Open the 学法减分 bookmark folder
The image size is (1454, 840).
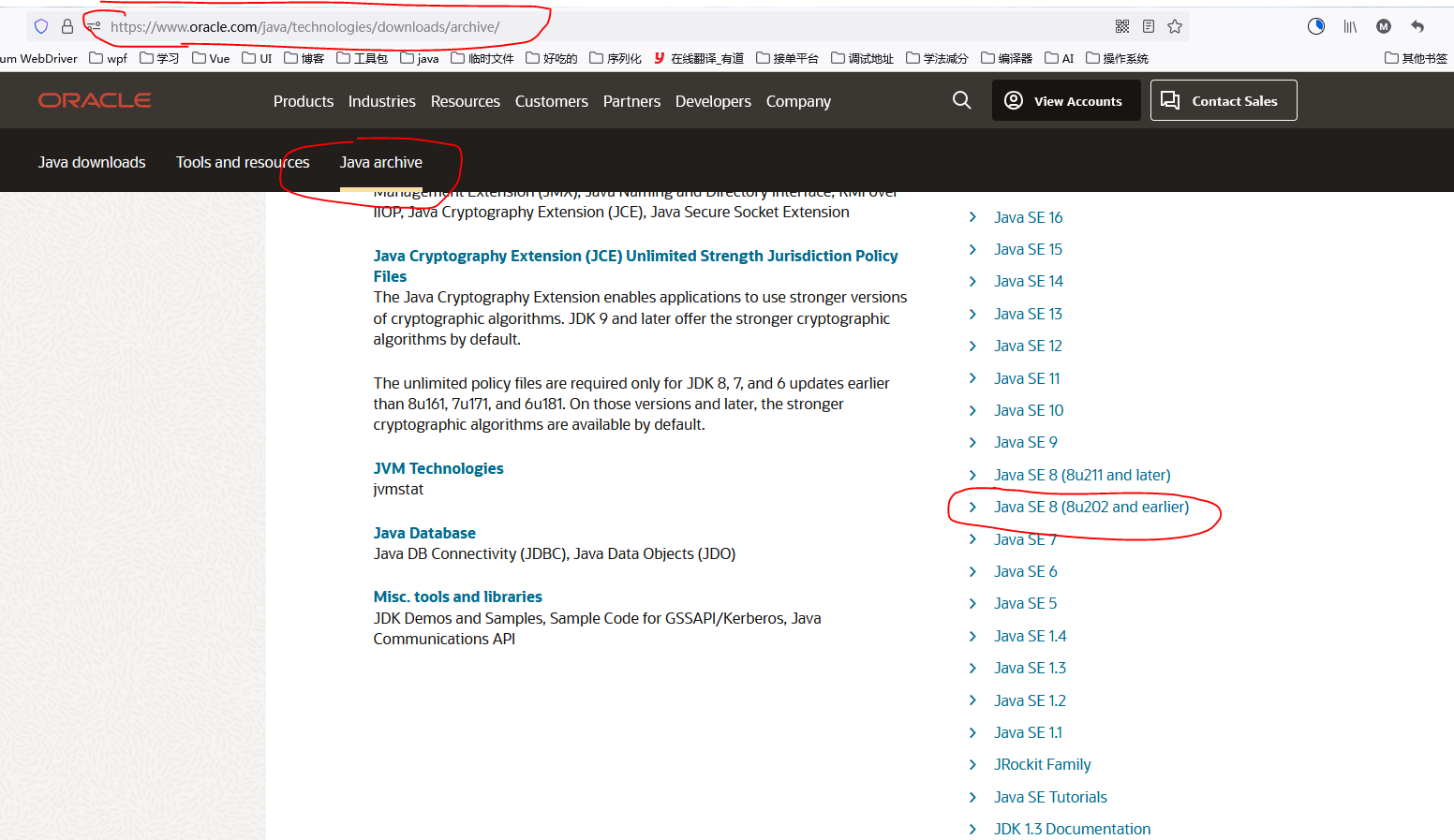click(937, 58)
